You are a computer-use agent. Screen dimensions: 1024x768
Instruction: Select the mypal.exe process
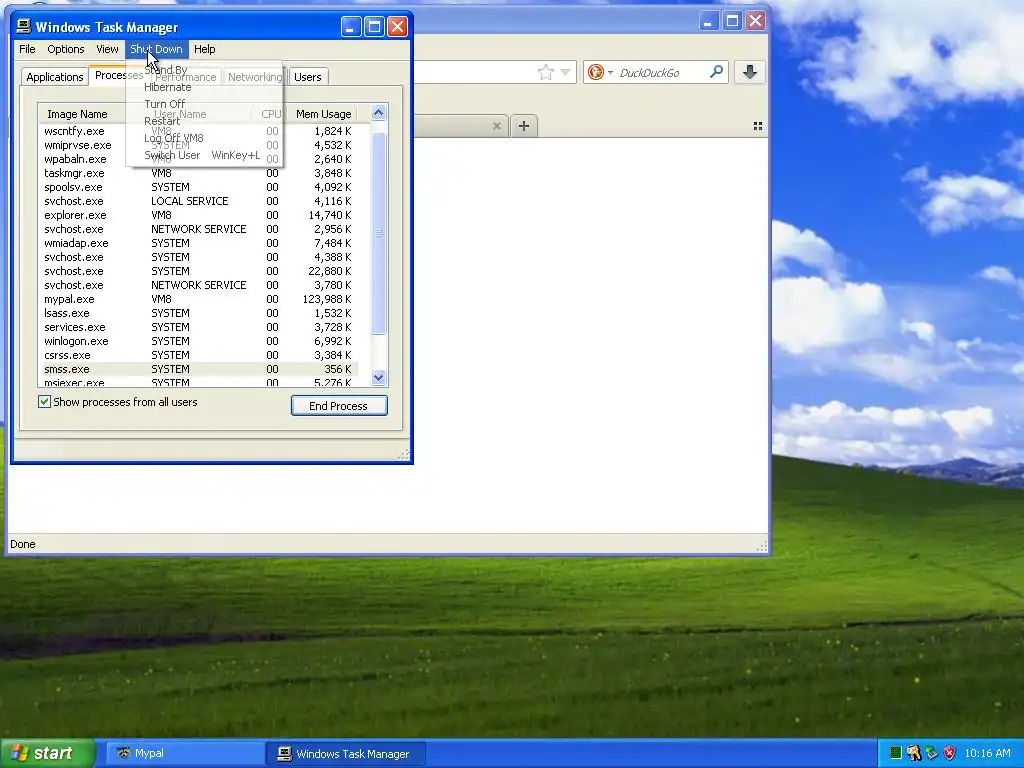[x=199, y=299]
